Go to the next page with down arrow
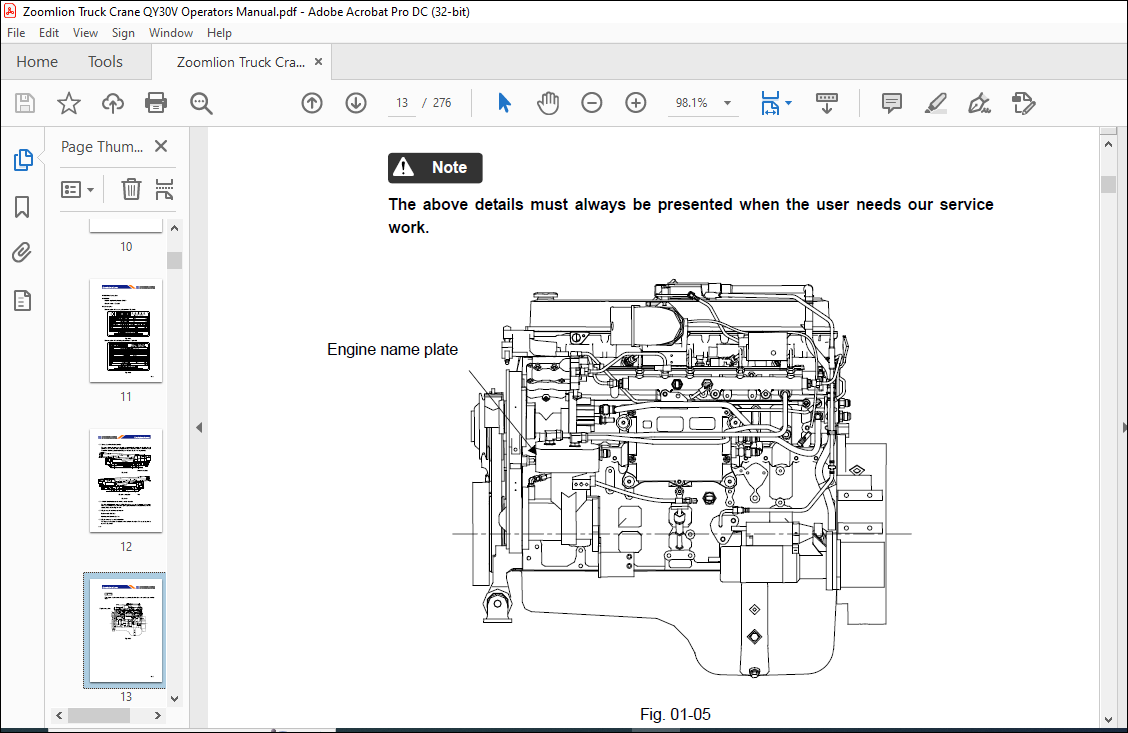The width and height of the screenshot is (1128, 733). [x=356, y=103]
